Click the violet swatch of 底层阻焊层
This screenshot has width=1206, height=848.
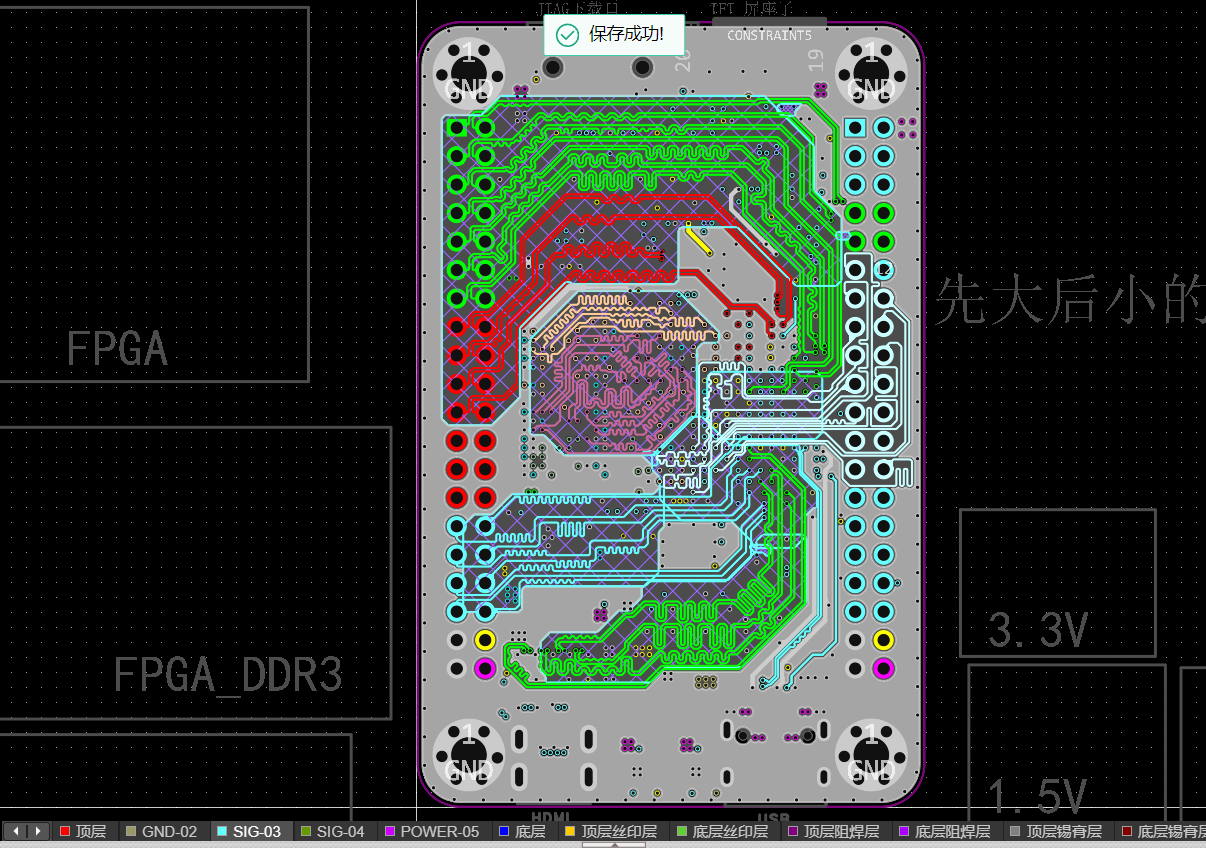coord(904,831)
